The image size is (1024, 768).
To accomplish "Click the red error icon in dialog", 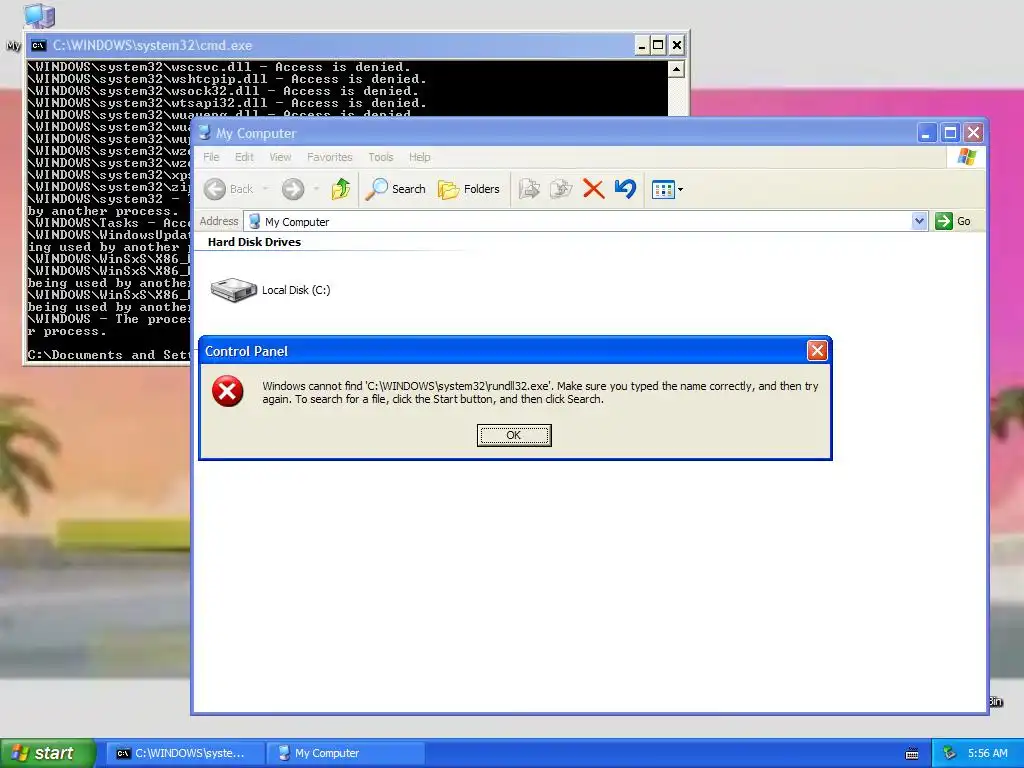I will coord(227,391).
